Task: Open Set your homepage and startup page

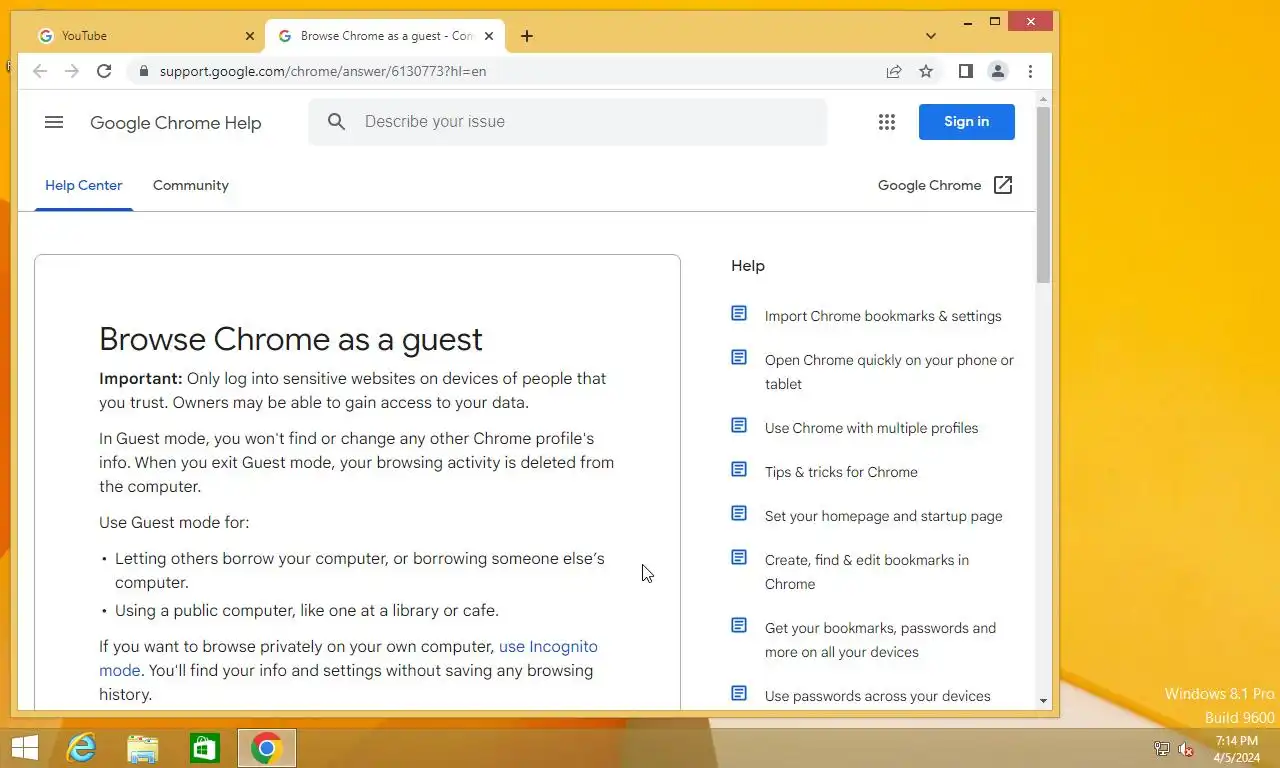Action: tap(884, 516)
